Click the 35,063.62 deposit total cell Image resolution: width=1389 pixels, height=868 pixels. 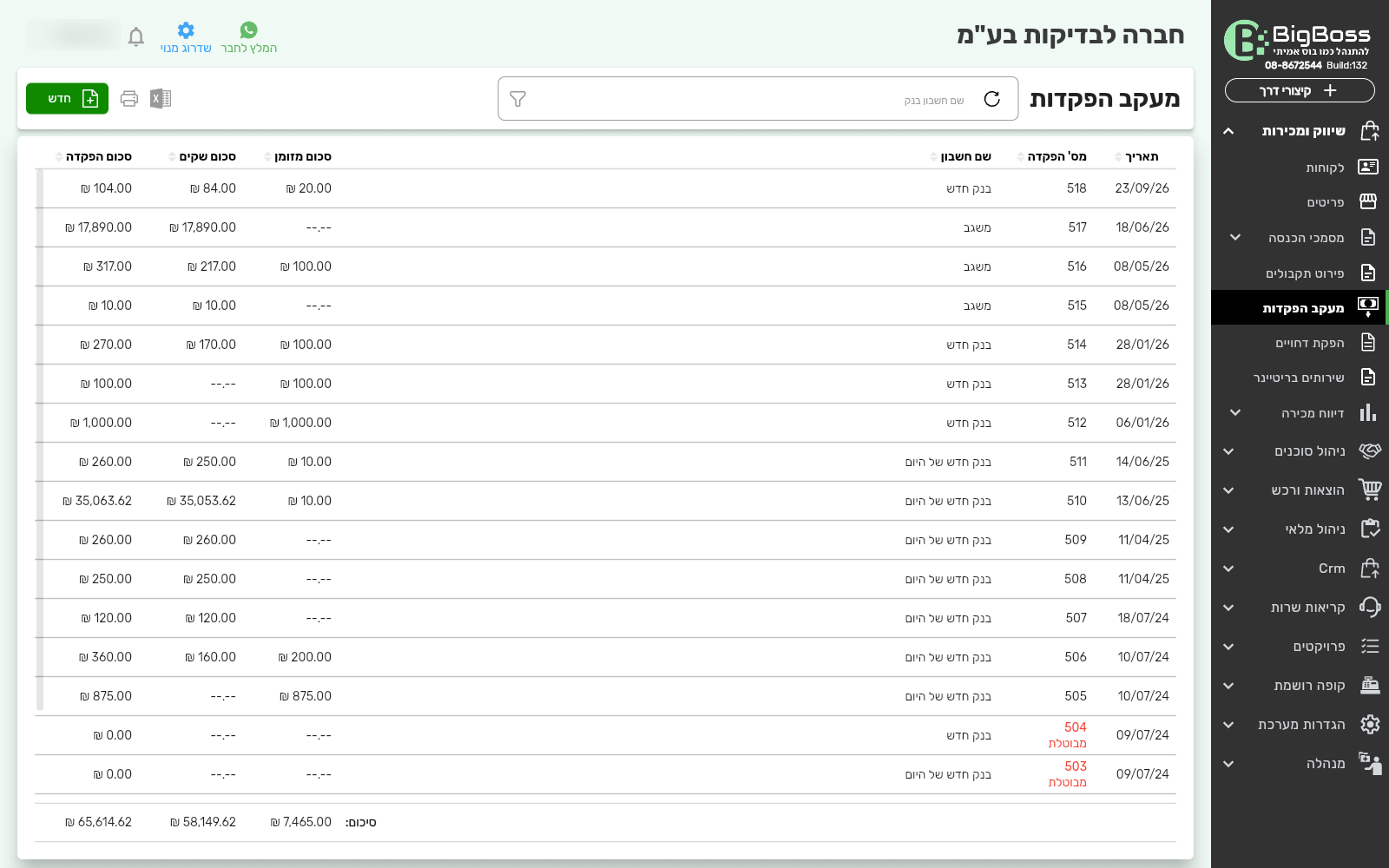pos(97,501)
